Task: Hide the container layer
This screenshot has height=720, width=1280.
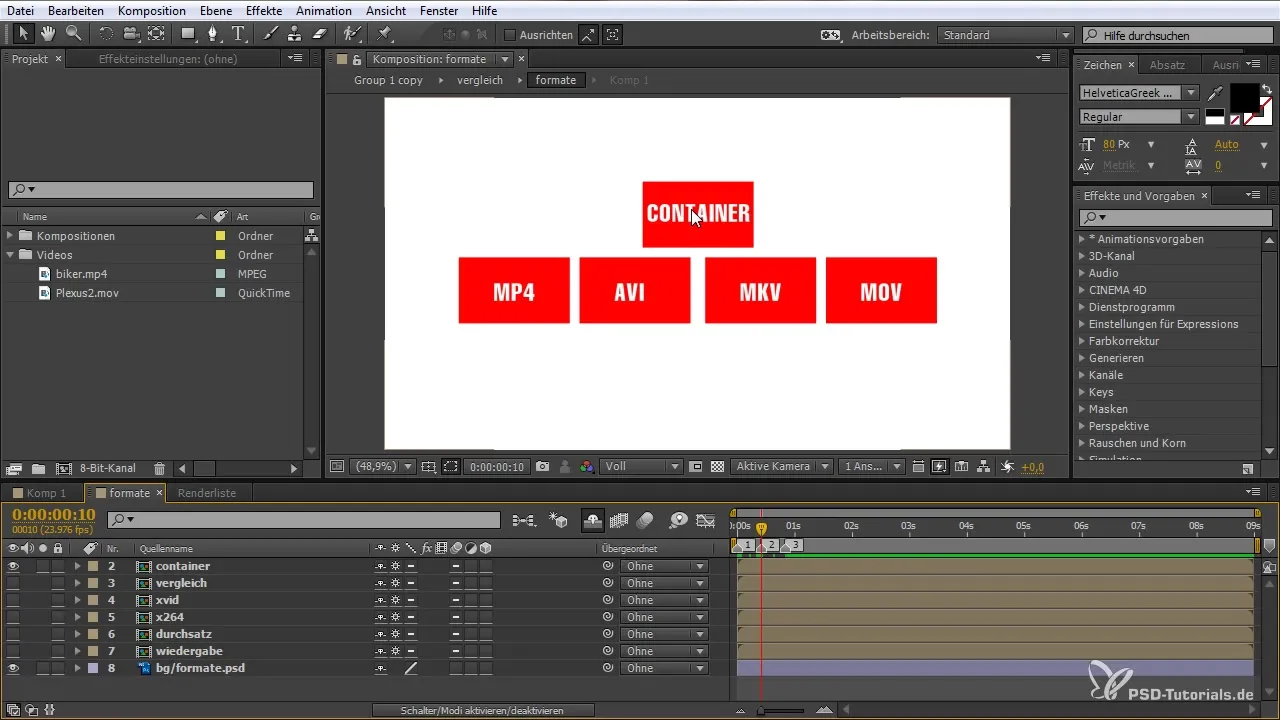Action: coord(13,566)
